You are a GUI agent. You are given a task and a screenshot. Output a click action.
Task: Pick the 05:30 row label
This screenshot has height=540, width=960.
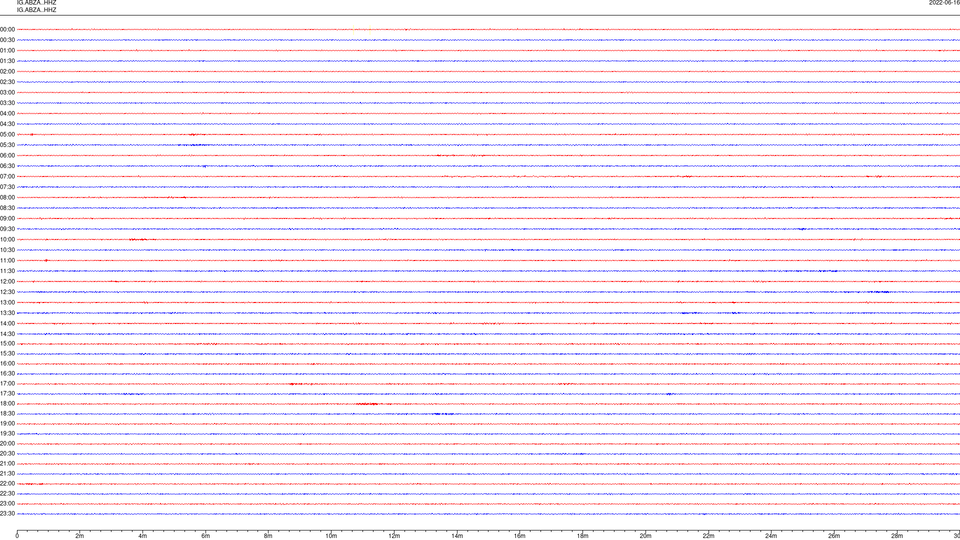pyautogui.click(x=7, y=145)
